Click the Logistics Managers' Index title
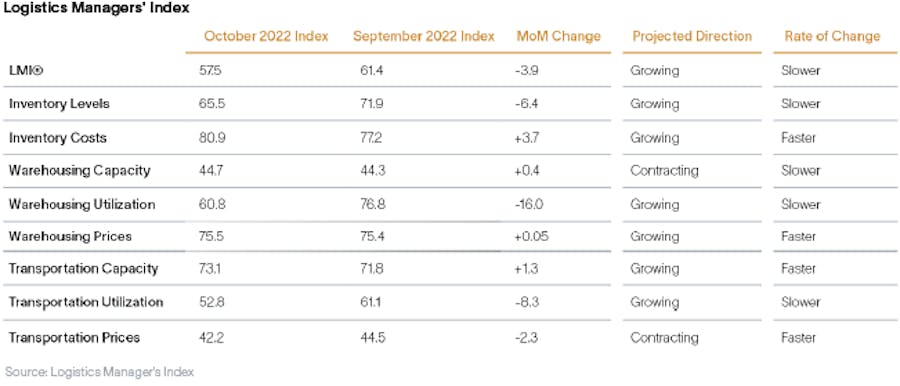900x386 pixels. pos(96,9)
